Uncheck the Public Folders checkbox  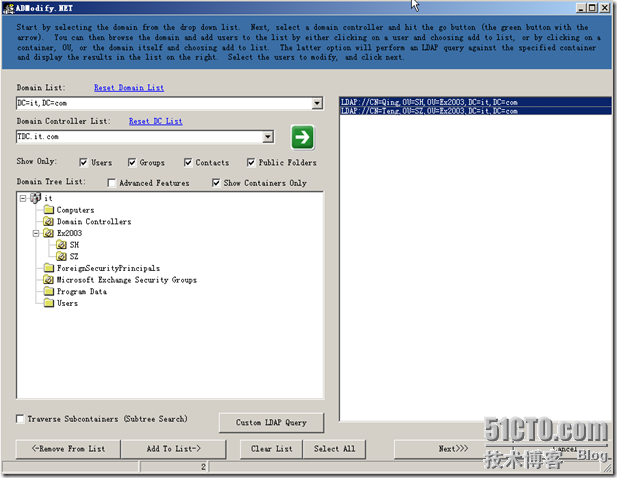pos(251,162)
